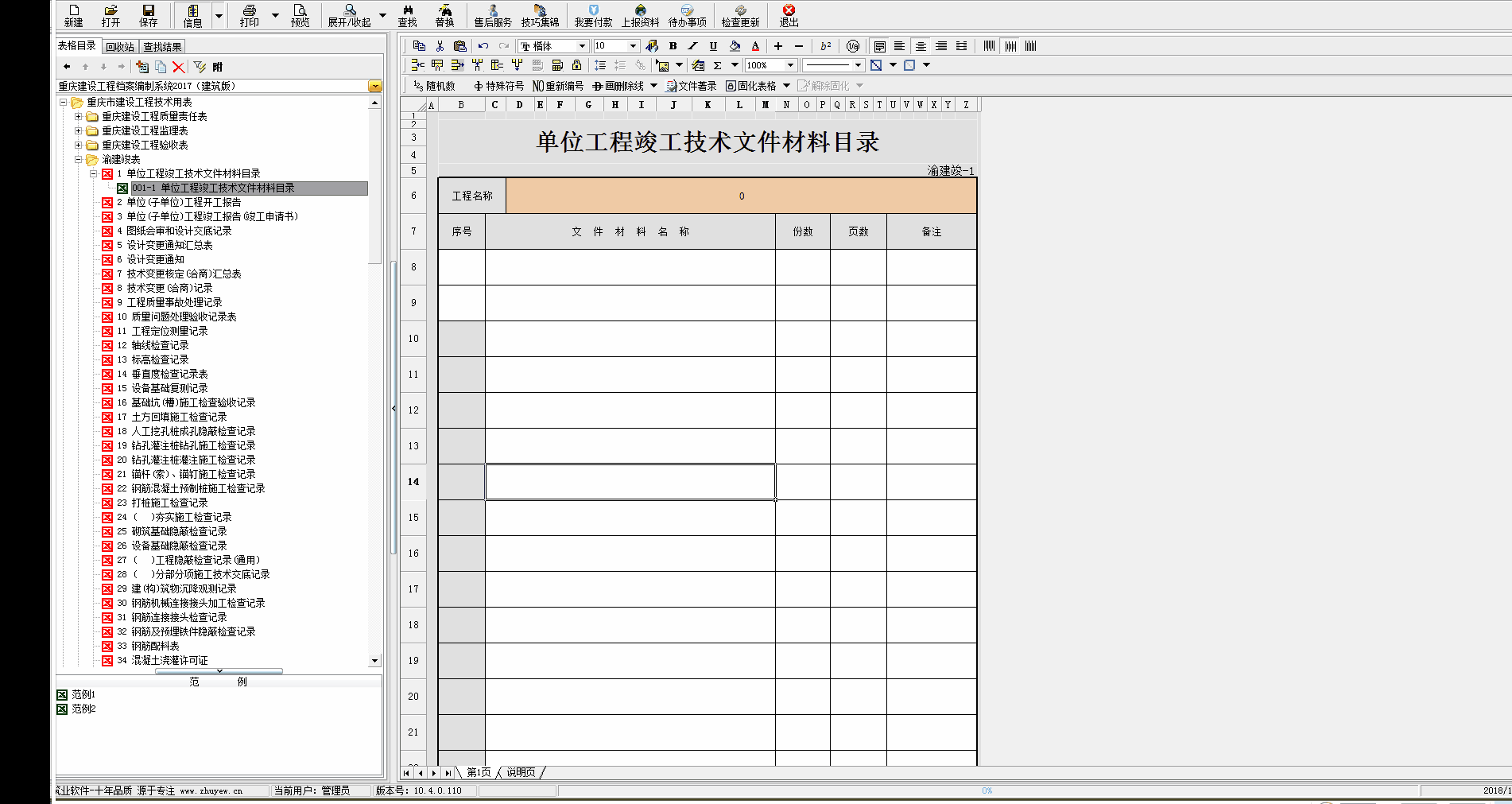Click the 保存 (Save) toolbar icon
The height and width of the screenshot is (804, 1512).
click(148, 15)
